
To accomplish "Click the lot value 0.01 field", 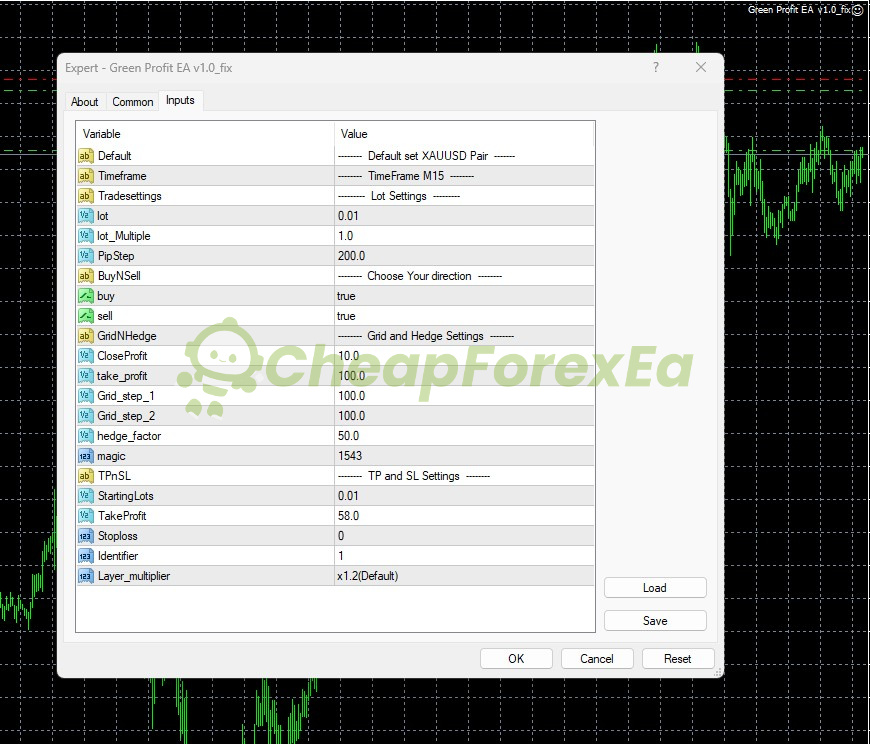I will [x=464, y=216].
